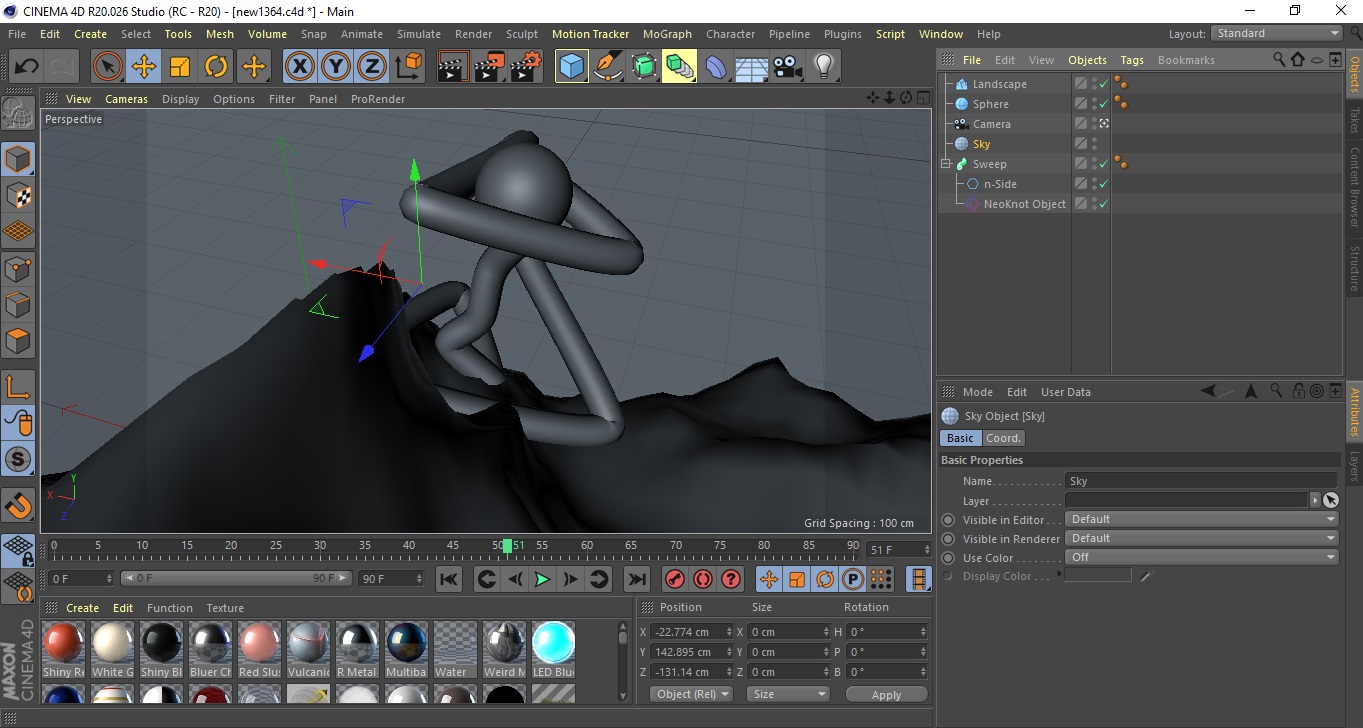Go to start of animation
The image size is (1363, 728).
[449, 579]
